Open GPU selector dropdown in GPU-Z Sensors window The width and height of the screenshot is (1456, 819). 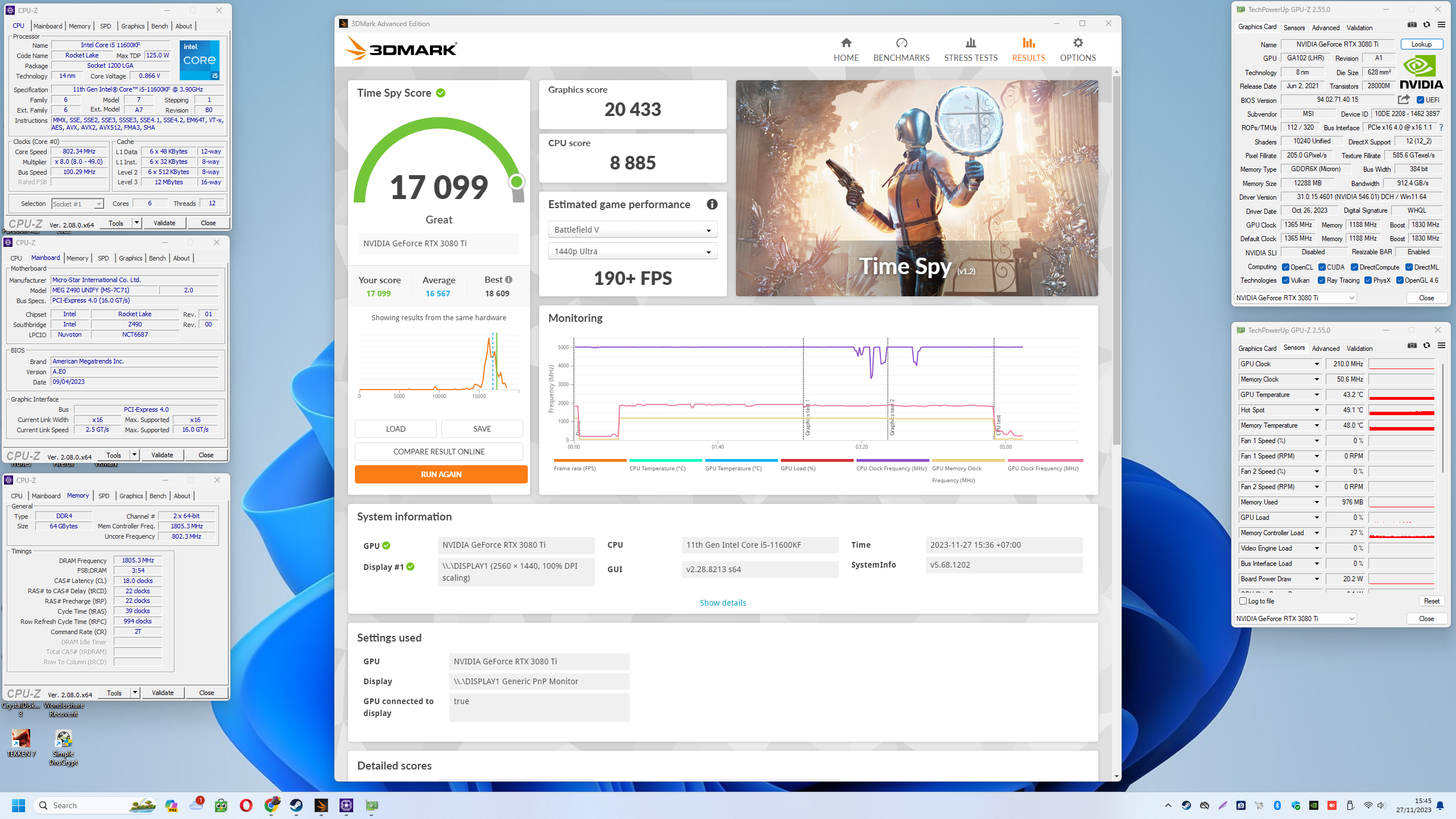[x=1295, y=619]
